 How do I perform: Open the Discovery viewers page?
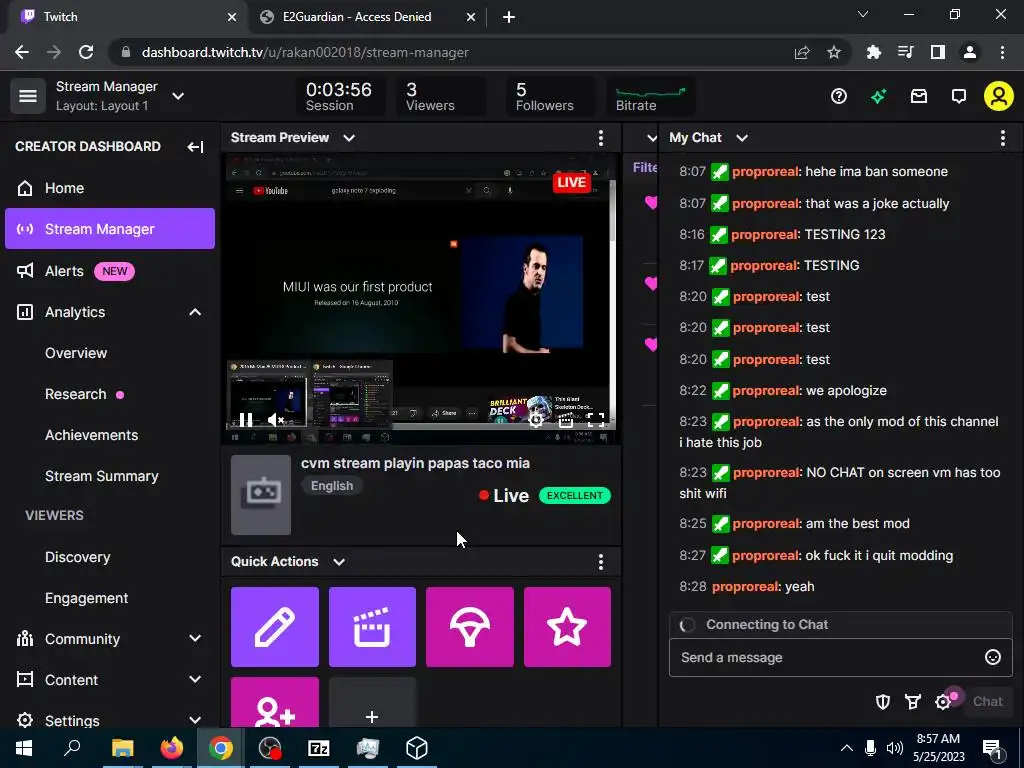[x=78, y=557]
